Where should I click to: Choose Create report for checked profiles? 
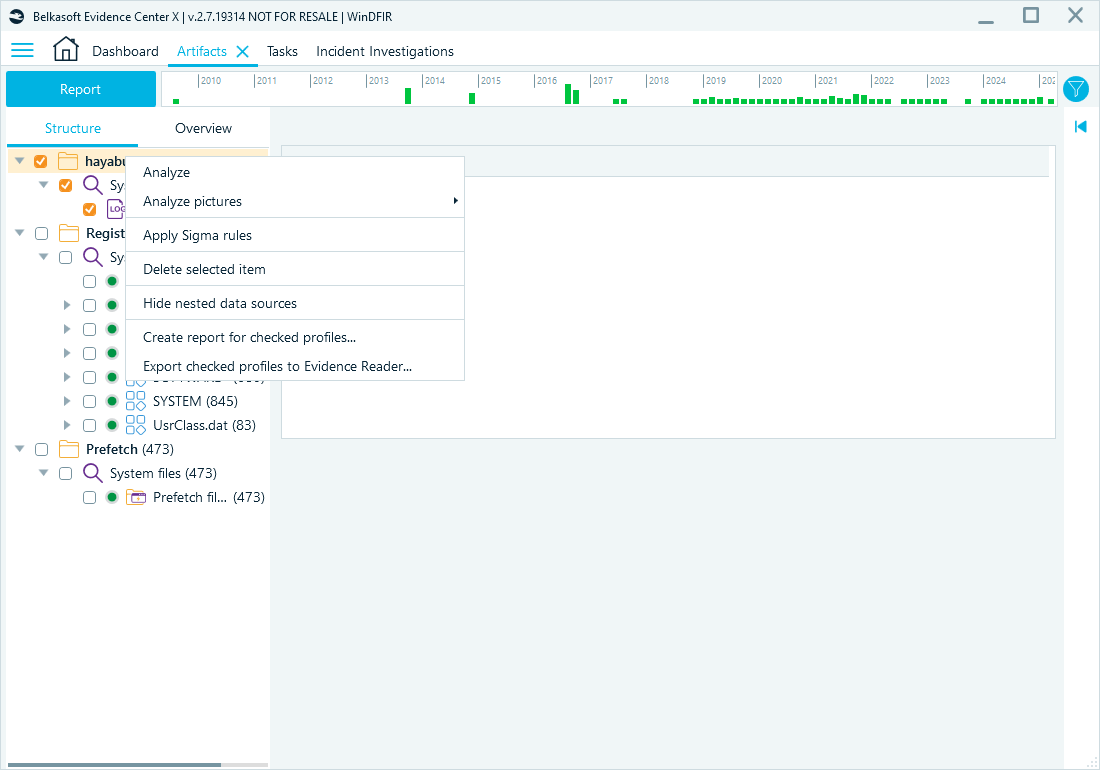coord(295,337)
